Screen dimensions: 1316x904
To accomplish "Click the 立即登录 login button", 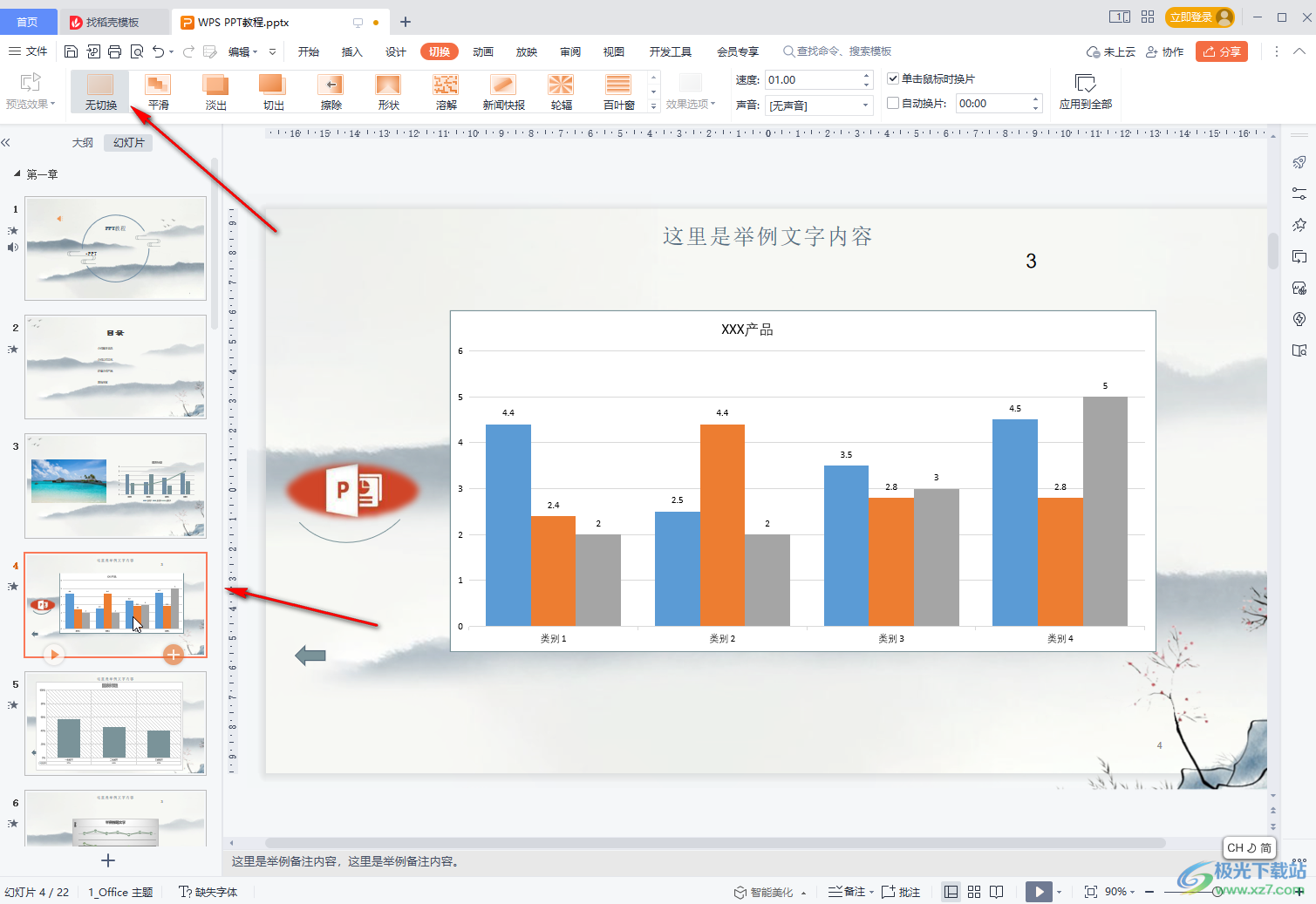I will [1201, 17].
